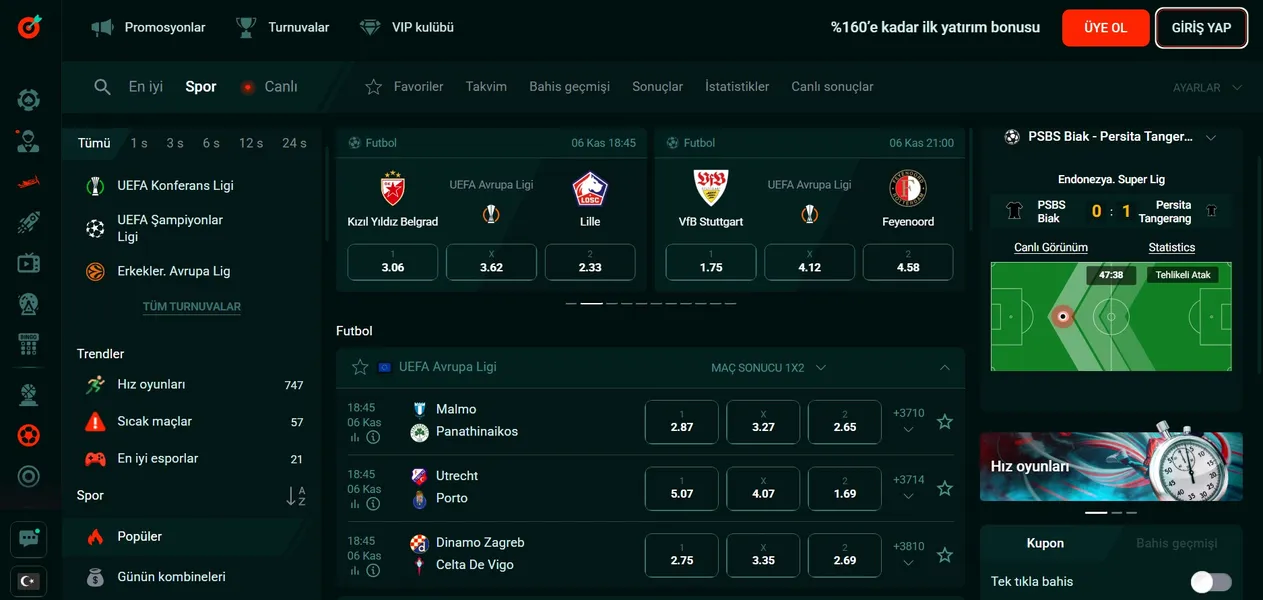Favorite the Dinamo Zagreb vs Celta match
Screen dimensions: 1263x600
(944, 555)
